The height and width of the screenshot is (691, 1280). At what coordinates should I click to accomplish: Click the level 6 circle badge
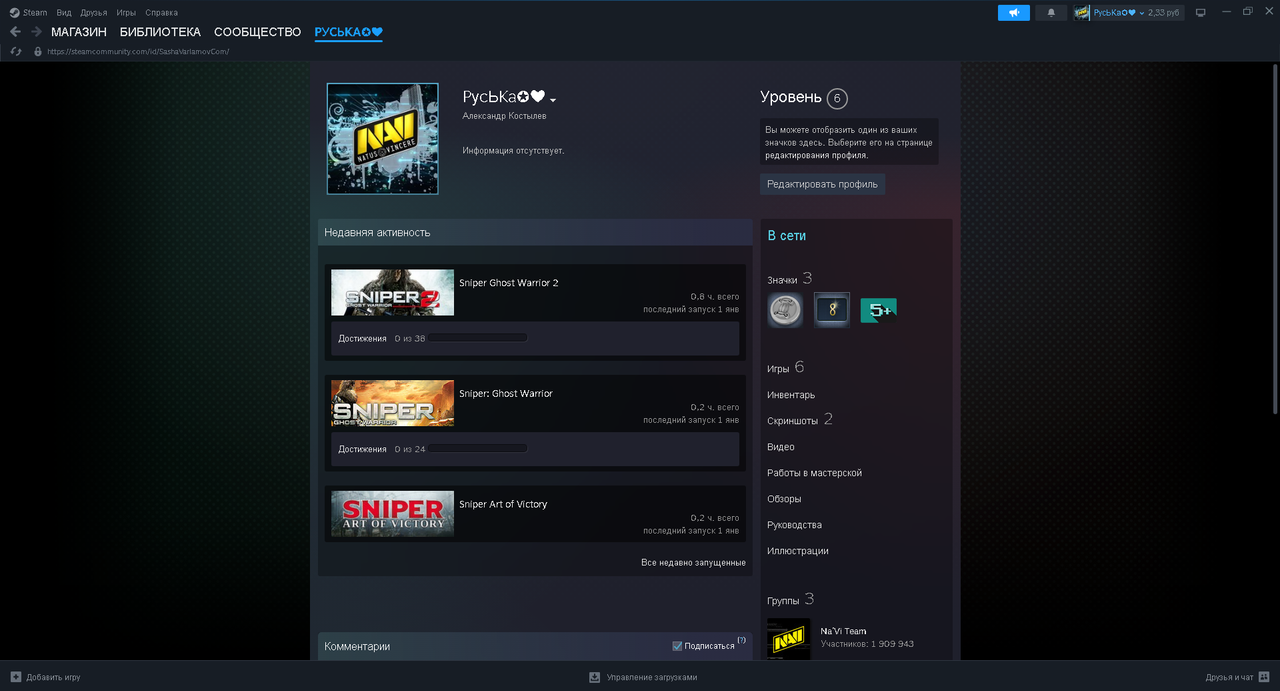837,98
